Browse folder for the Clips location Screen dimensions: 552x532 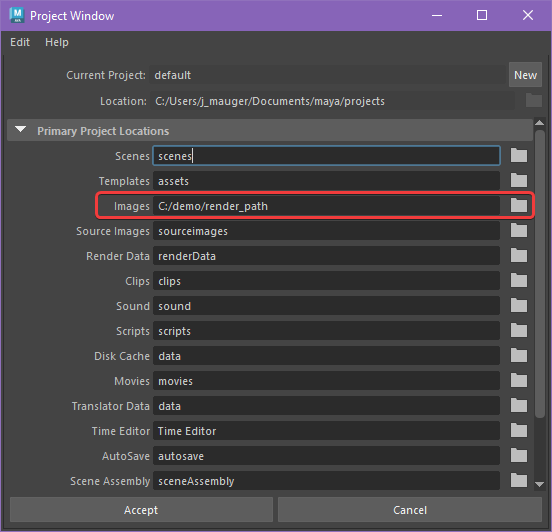519,280
